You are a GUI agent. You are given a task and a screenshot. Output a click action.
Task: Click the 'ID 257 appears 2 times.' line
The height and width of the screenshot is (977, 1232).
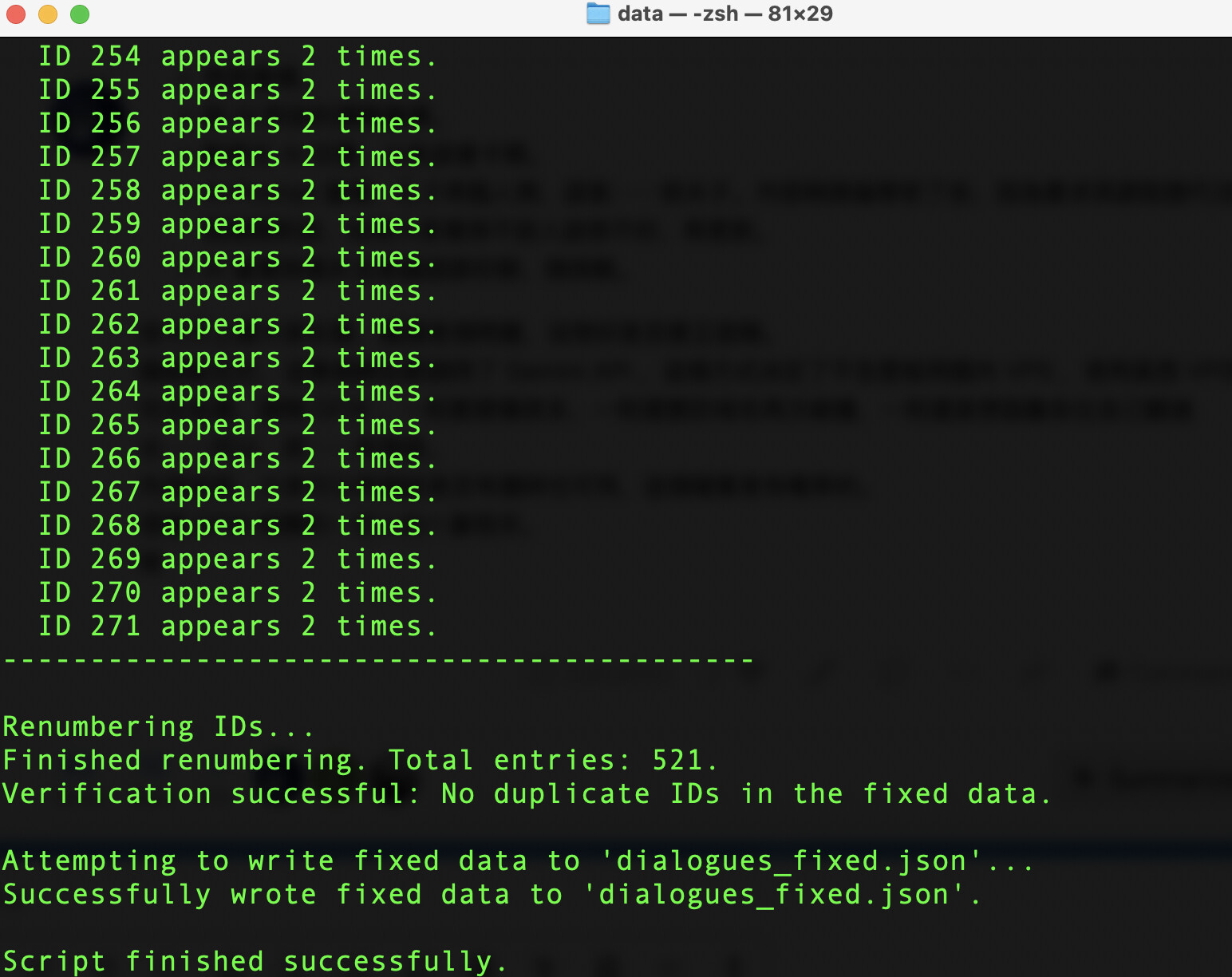238,157
